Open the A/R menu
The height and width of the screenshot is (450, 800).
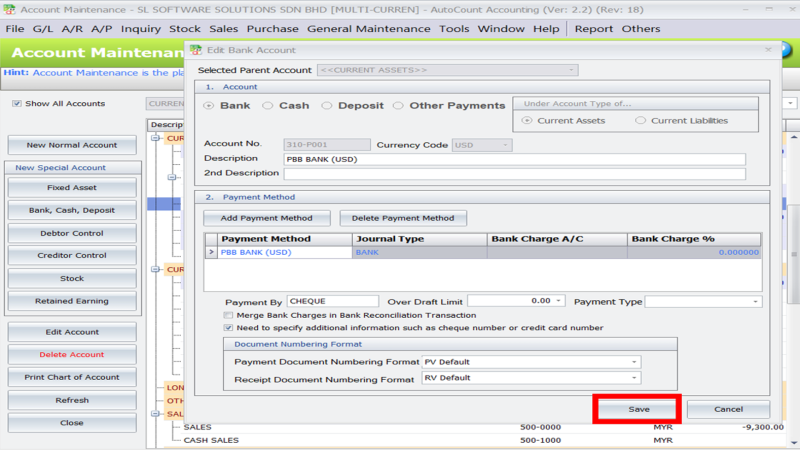tap(72, 29)
